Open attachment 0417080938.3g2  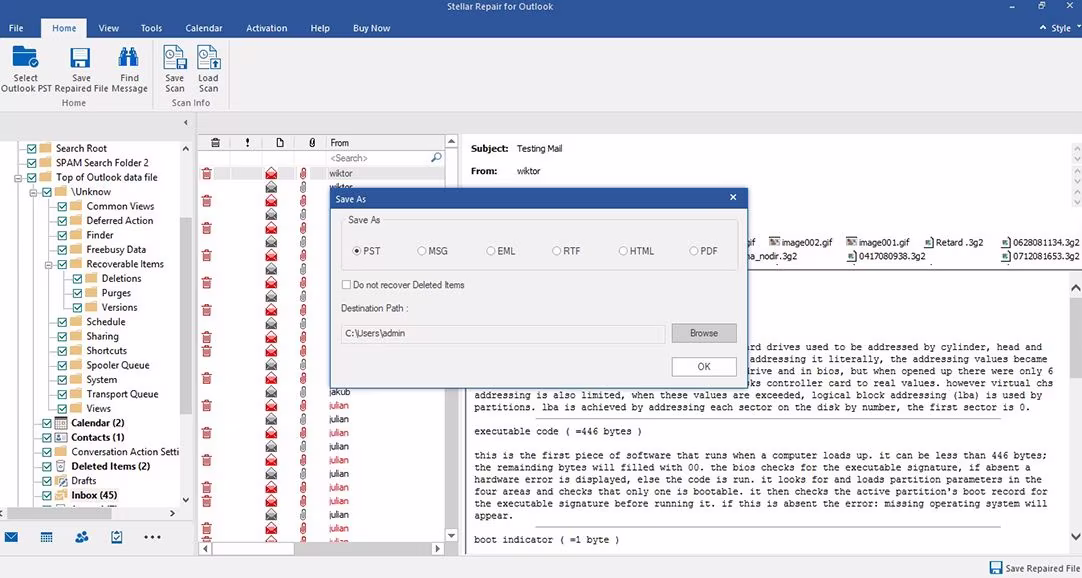[887, 257]
